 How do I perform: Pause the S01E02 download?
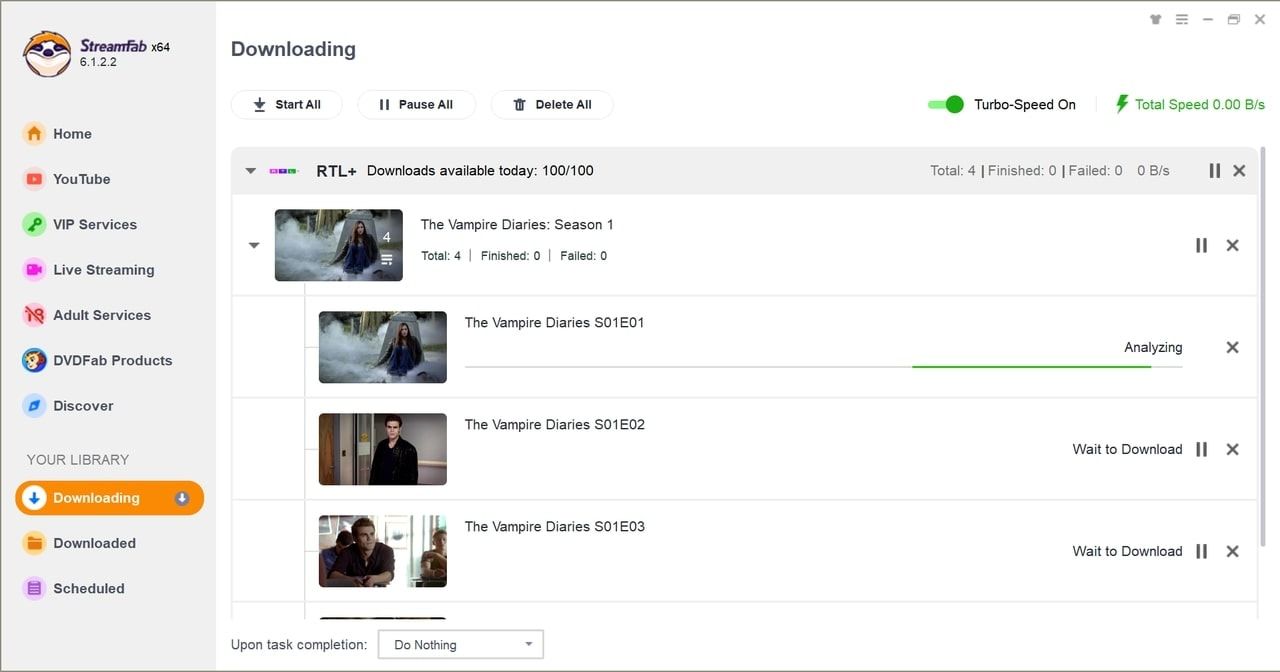tap(1201, 449)
